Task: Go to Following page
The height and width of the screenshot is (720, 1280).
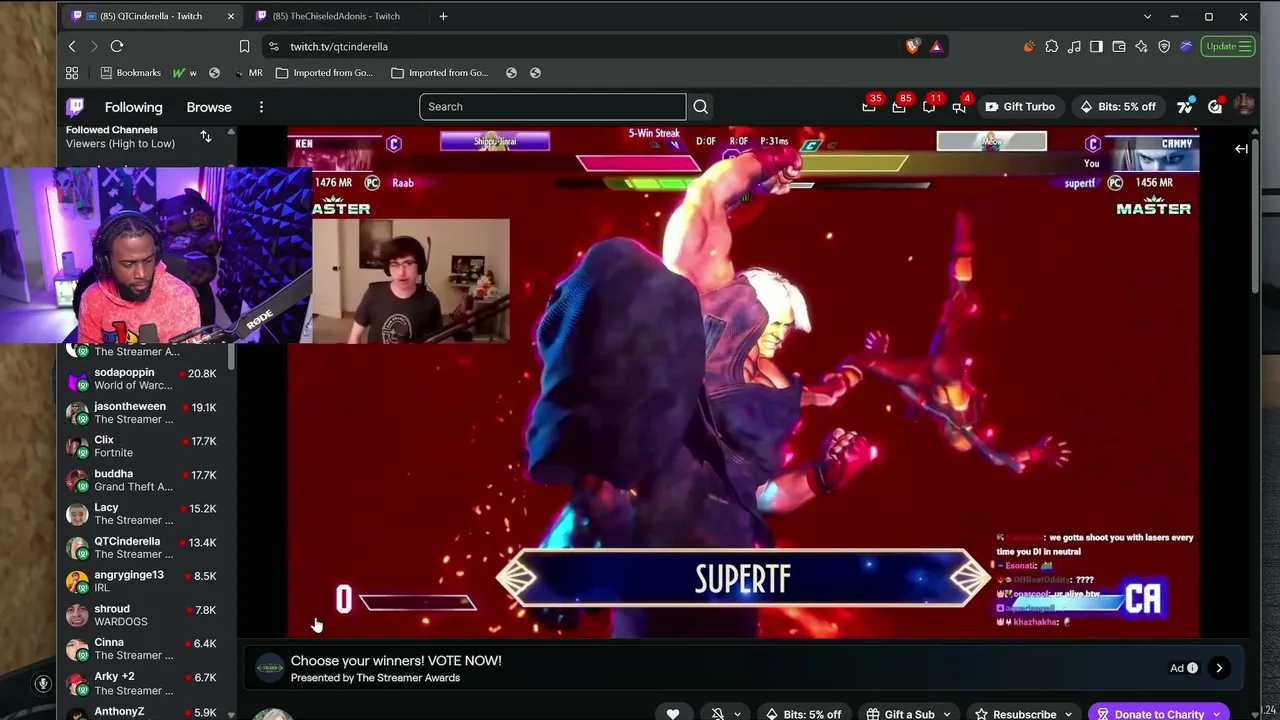Action: [x=133, y=107]
